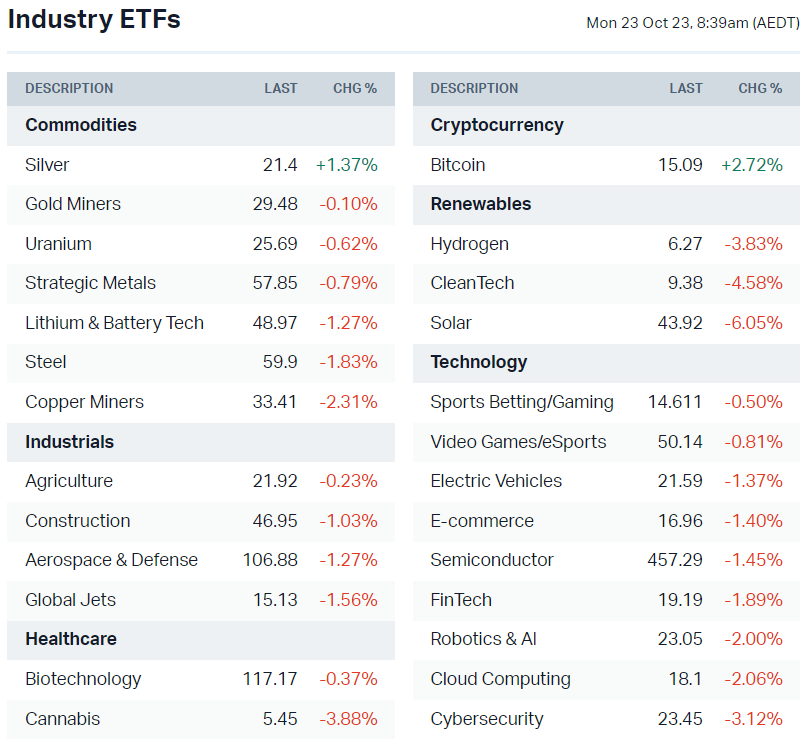Click the Technology category heading
This screenshot has width=805, height=744.
[x=479, y=362]
